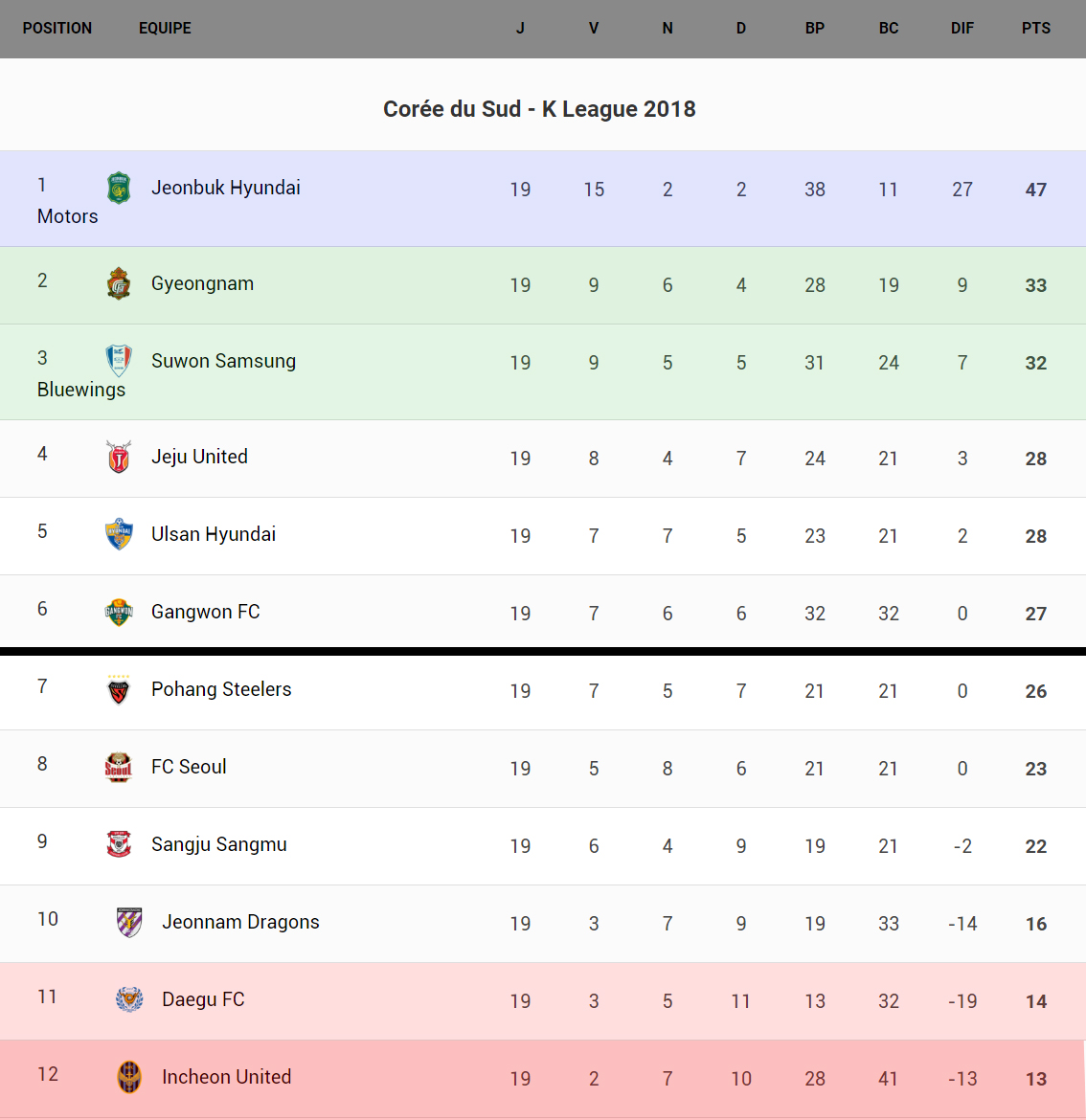Click the Pohang Steelers club logo
The height and width of the screenshot is (1120, 1086).
tap(119, 689)
